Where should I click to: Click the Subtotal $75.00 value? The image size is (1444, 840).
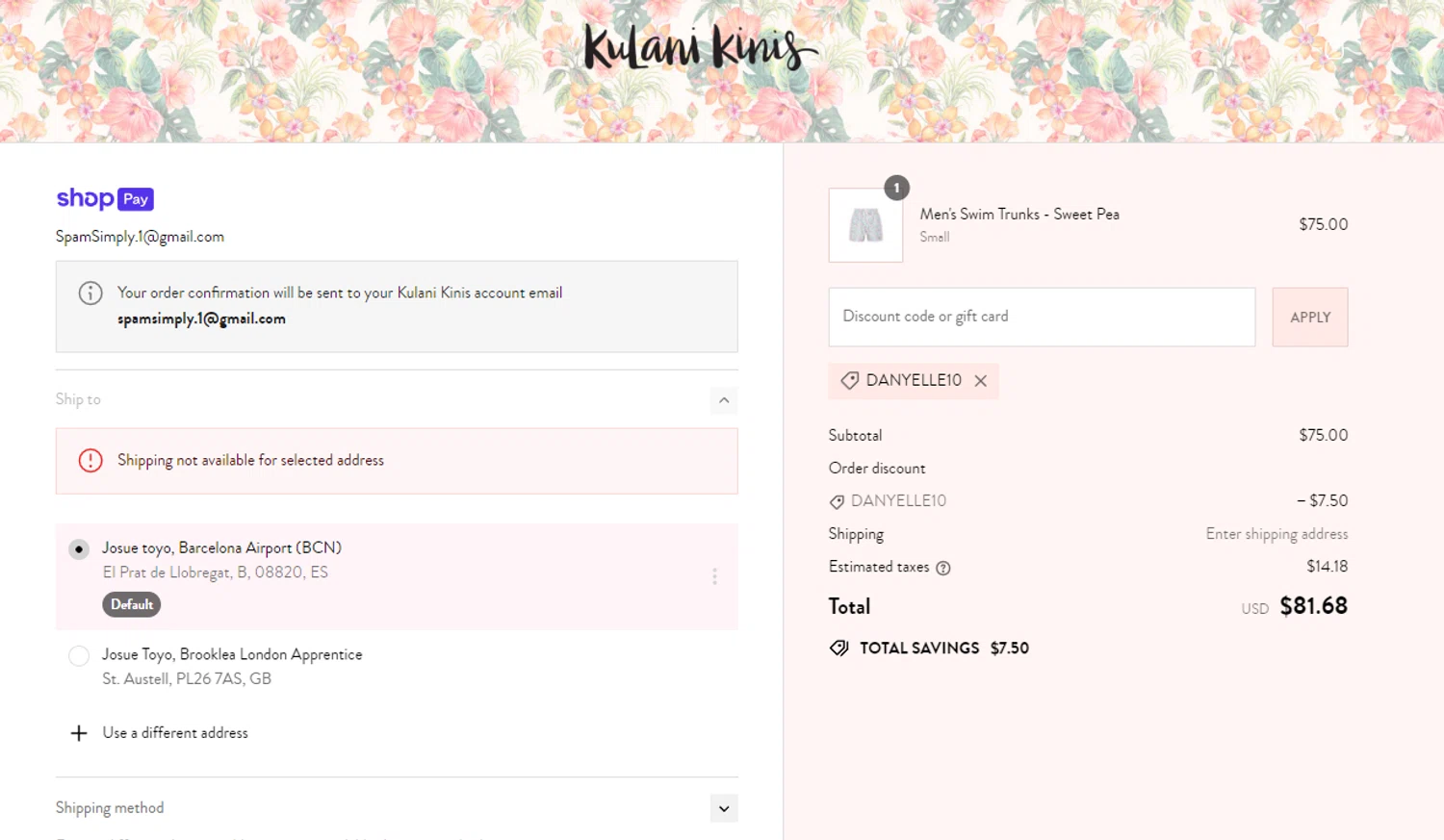(1323, 435)
